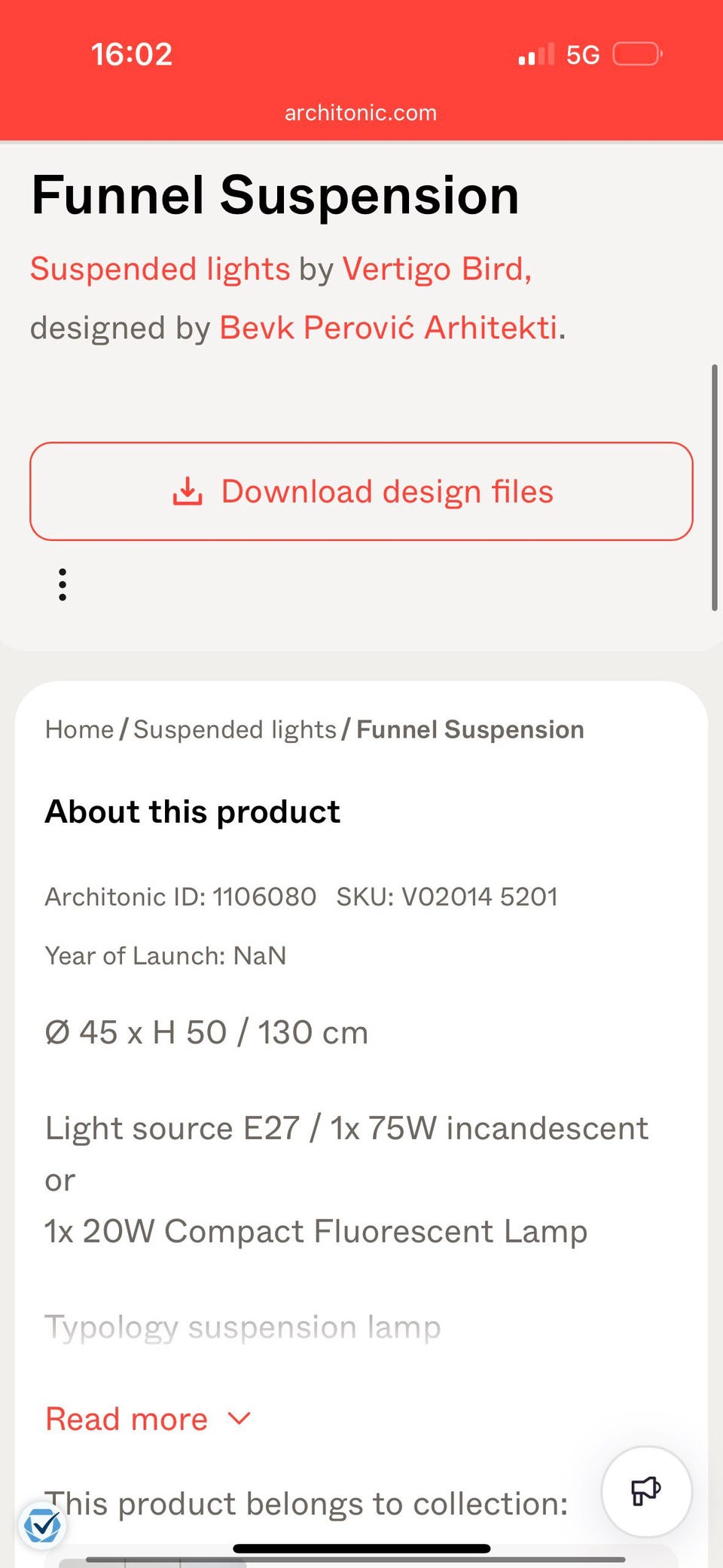This screenshot has height=1568, width=723.
Task: Expand description with Read more
Action: pos(127,1420)
